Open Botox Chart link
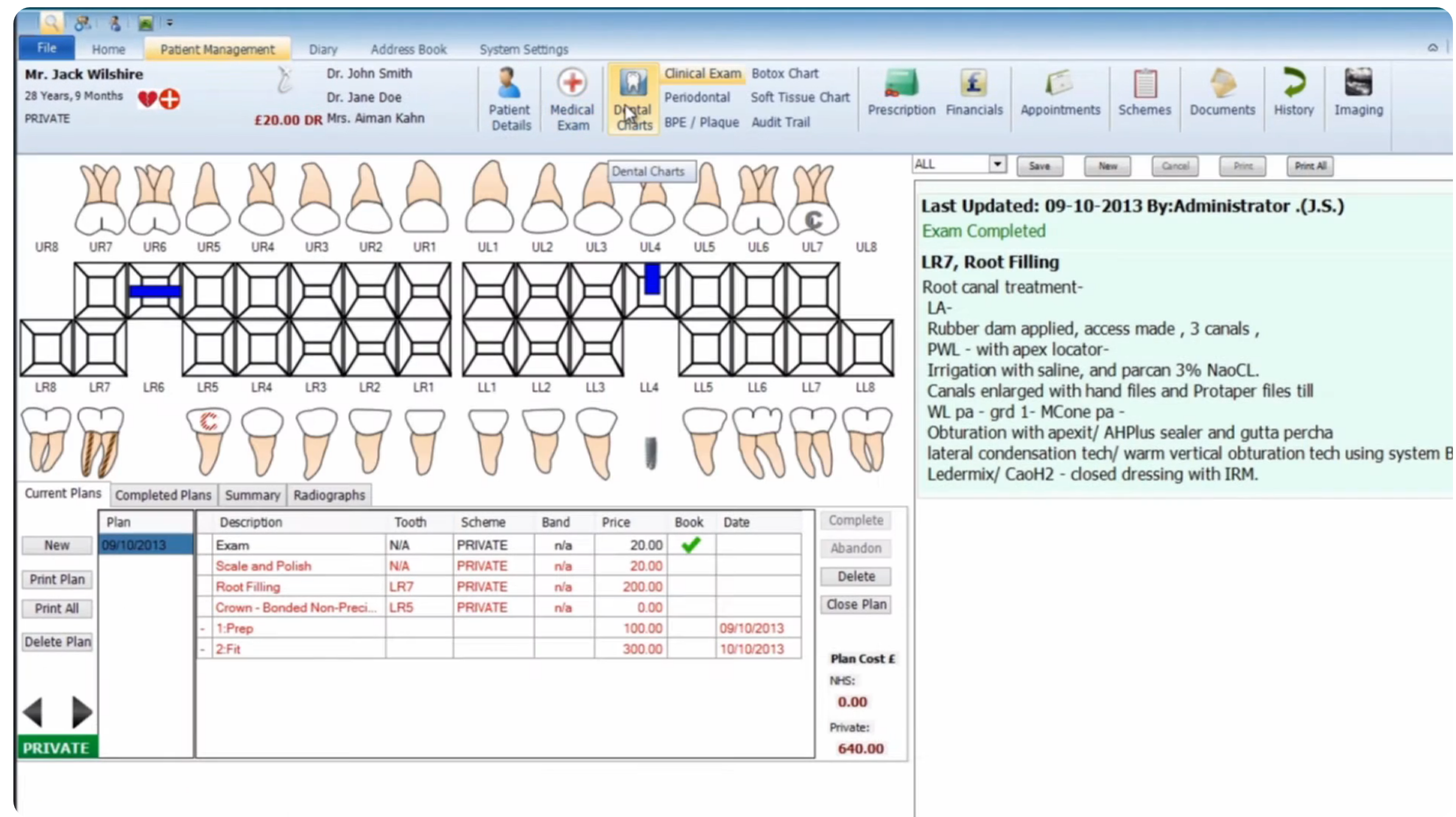The width and height of the screenshot is (1456, 817). pyautogui.click(x=785, y=73)
